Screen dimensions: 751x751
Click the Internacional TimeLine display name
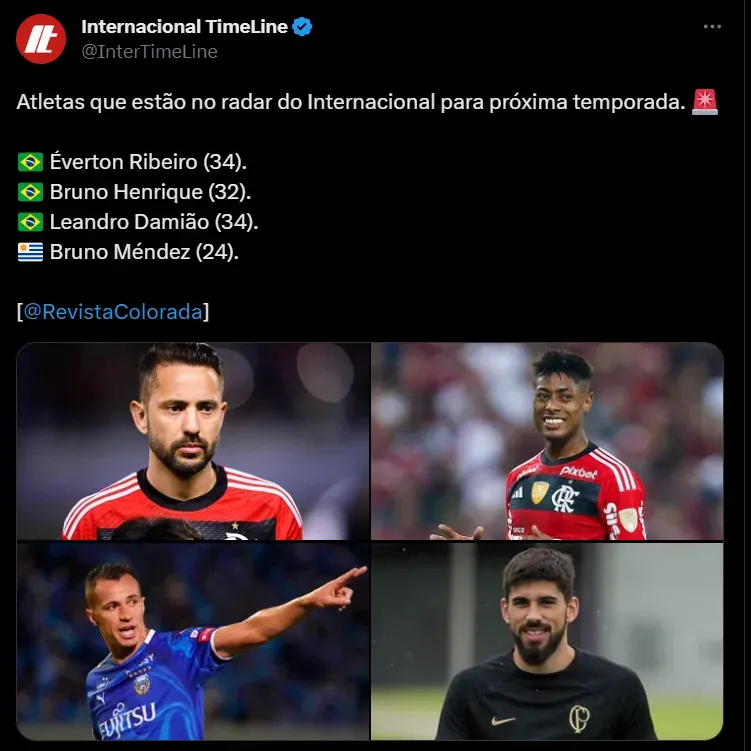pos(184,27)
